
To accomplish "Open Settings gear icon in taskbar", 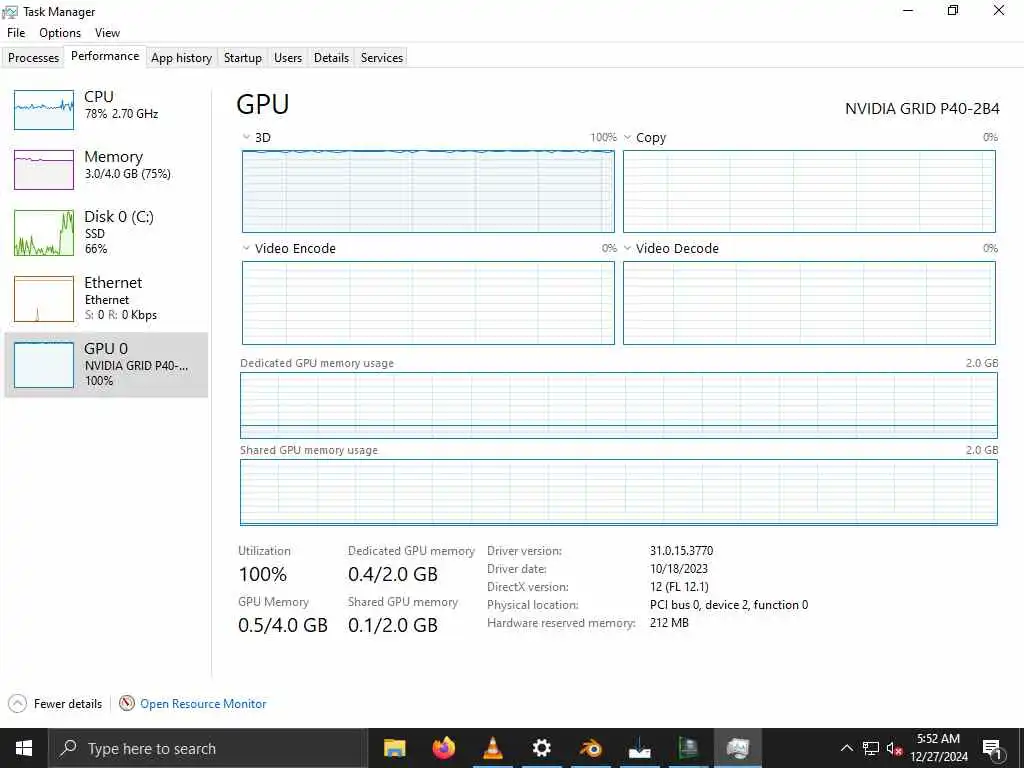I will coord(541,748).
